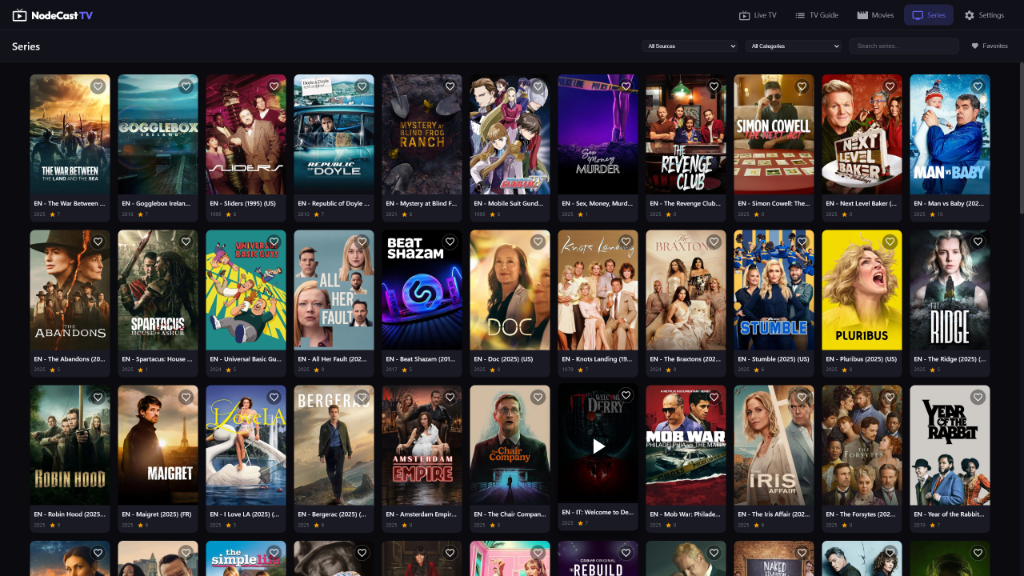This screenshot has width=1024, height=576.
Task: Click the heart icon on IT: Welcome to Derry
Action: [x=626, y=395]
